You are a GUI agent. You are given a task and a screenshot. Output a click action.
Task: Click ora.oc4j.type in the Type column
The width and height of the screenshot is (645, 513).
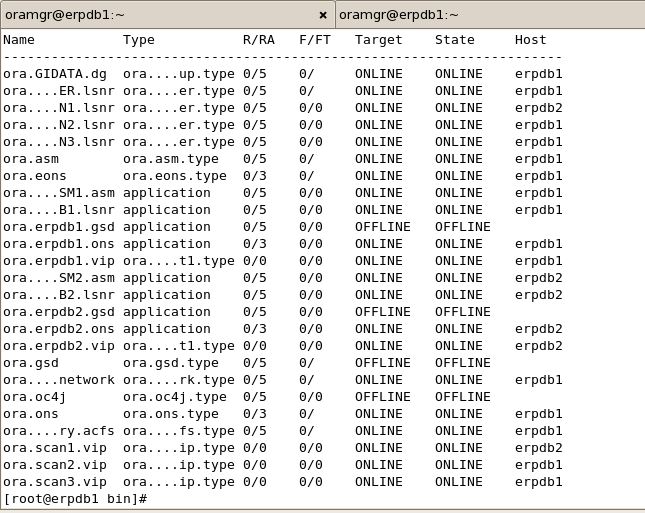(175, 397)
